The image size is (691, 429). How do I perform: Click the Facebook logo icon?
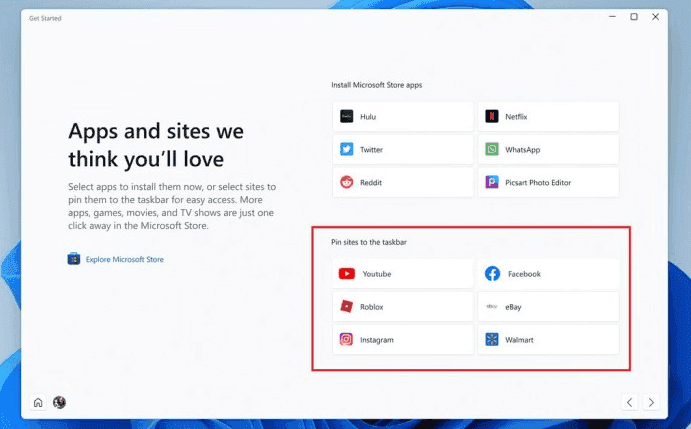pyautogui.click(x=492, y=274)
